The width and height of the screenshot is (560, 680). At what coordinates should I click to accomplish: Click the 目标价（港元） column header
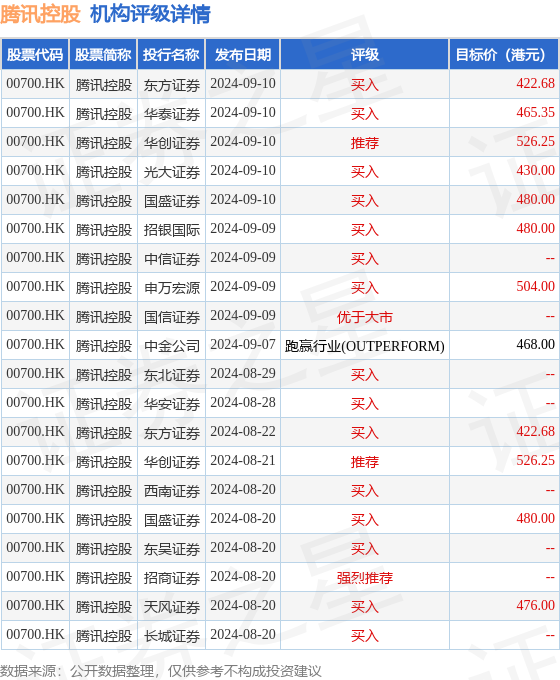coord(504,55)
